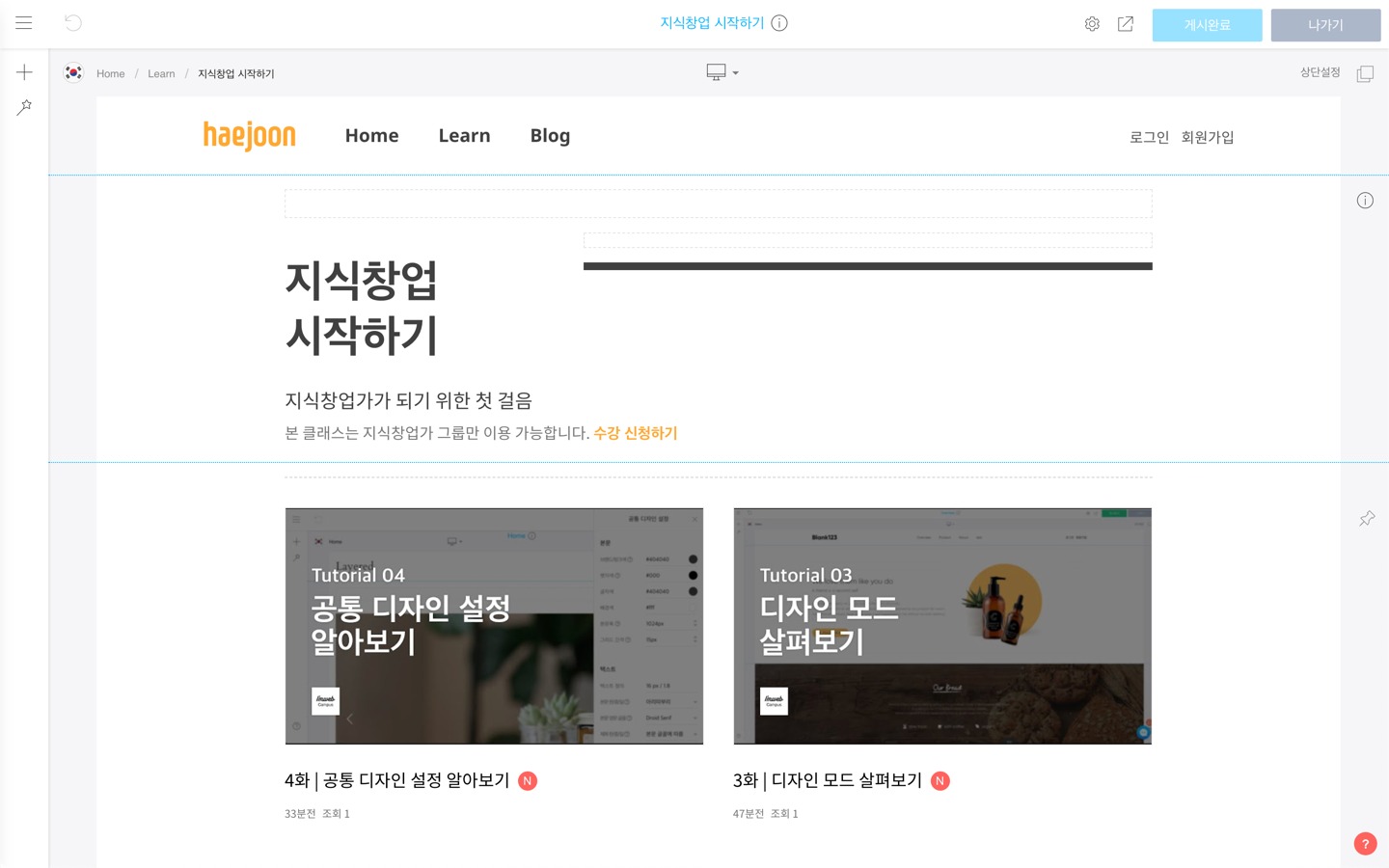Click info icon beside 지식창업 시작하기 title
Screen dimensions: 1389x868
point(779,23)
